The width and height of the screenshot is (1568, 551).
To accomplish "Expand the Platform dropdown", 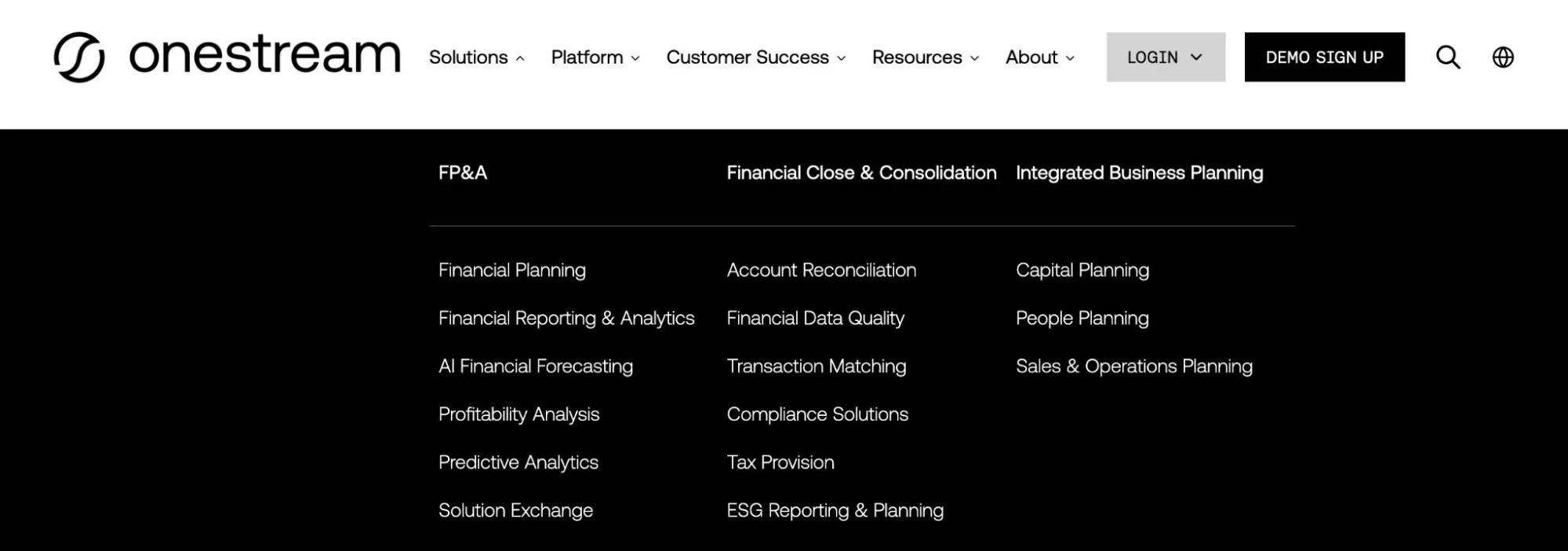I will pos(595,57).
